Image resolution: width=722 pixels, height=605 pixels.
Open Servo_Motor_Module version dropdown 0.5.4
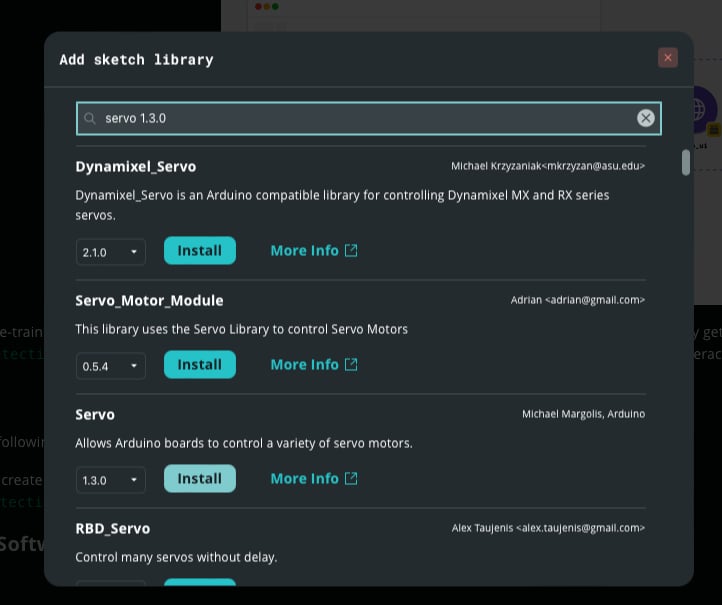(111, 366)
